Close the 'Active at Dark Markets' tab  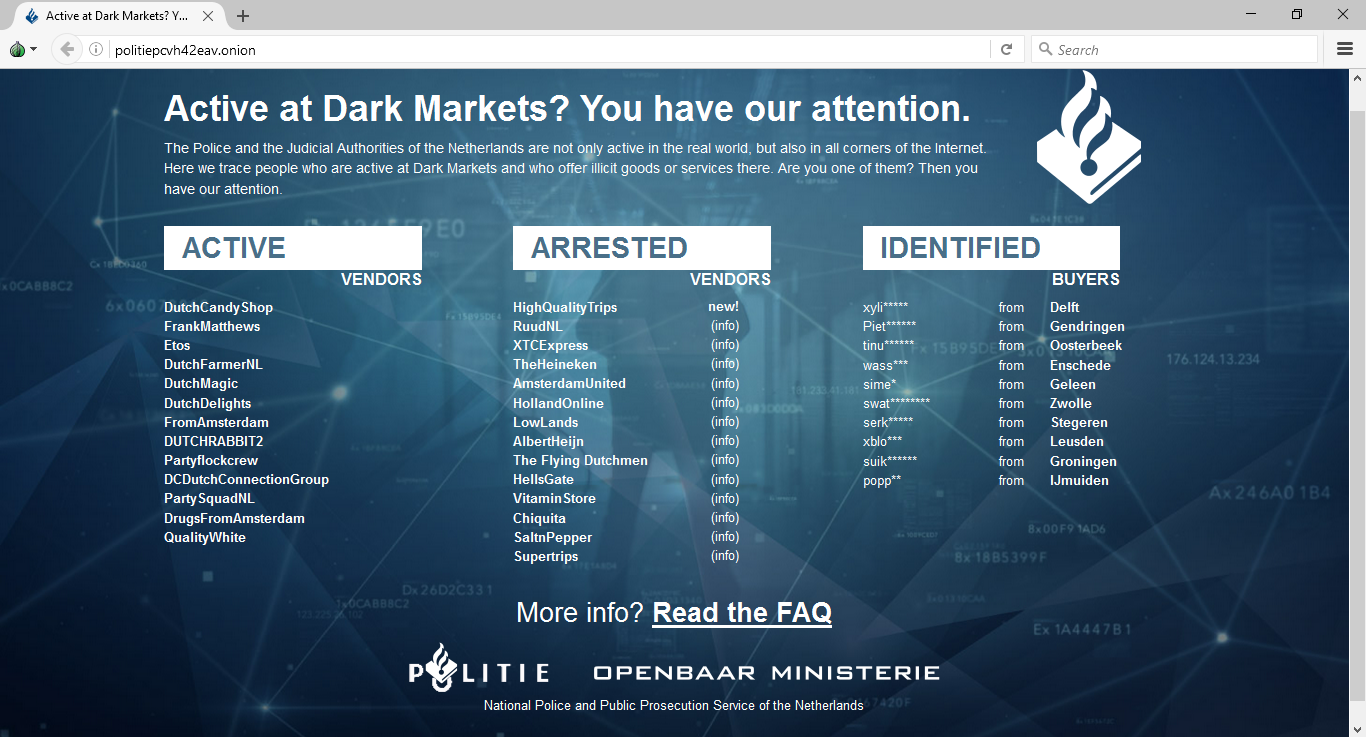208,16
